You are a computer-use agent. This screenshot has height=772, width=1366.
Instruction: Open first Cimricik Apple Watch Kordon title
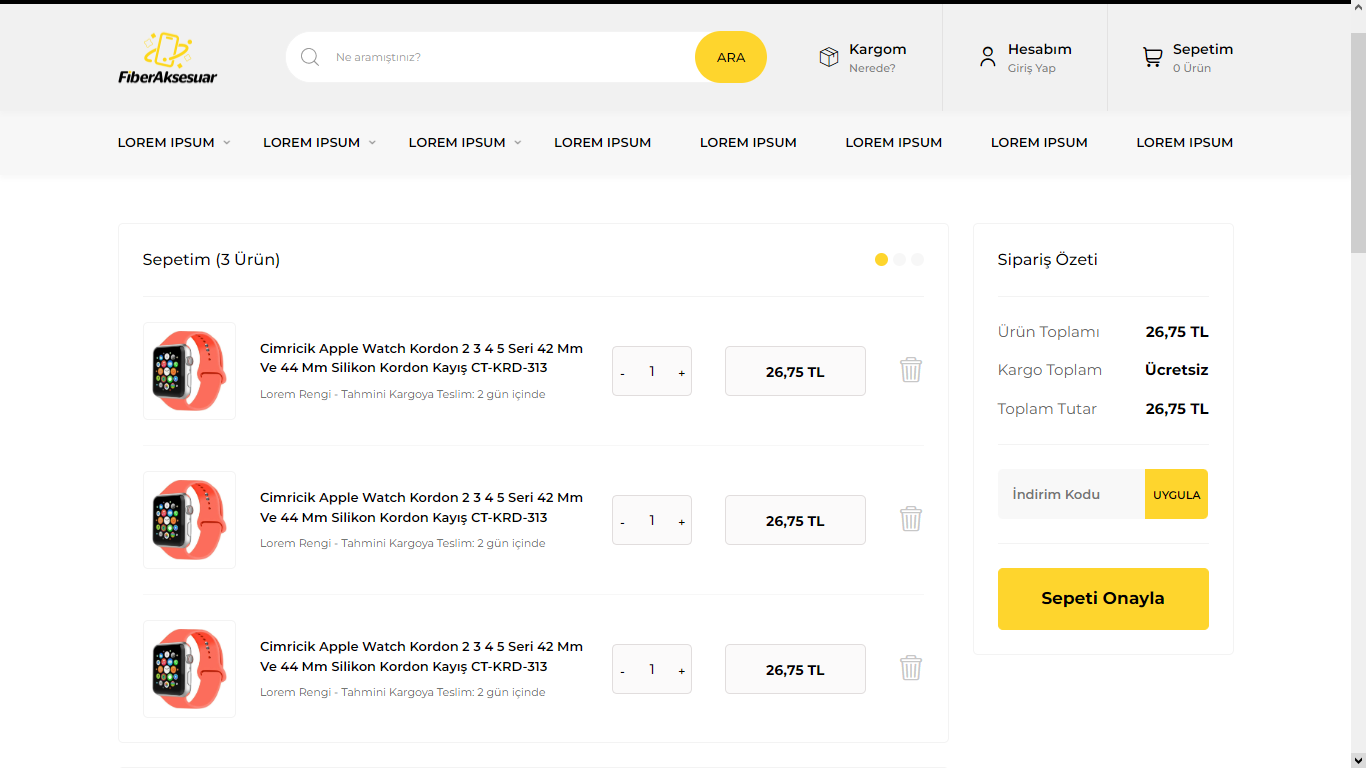[421, 358]
